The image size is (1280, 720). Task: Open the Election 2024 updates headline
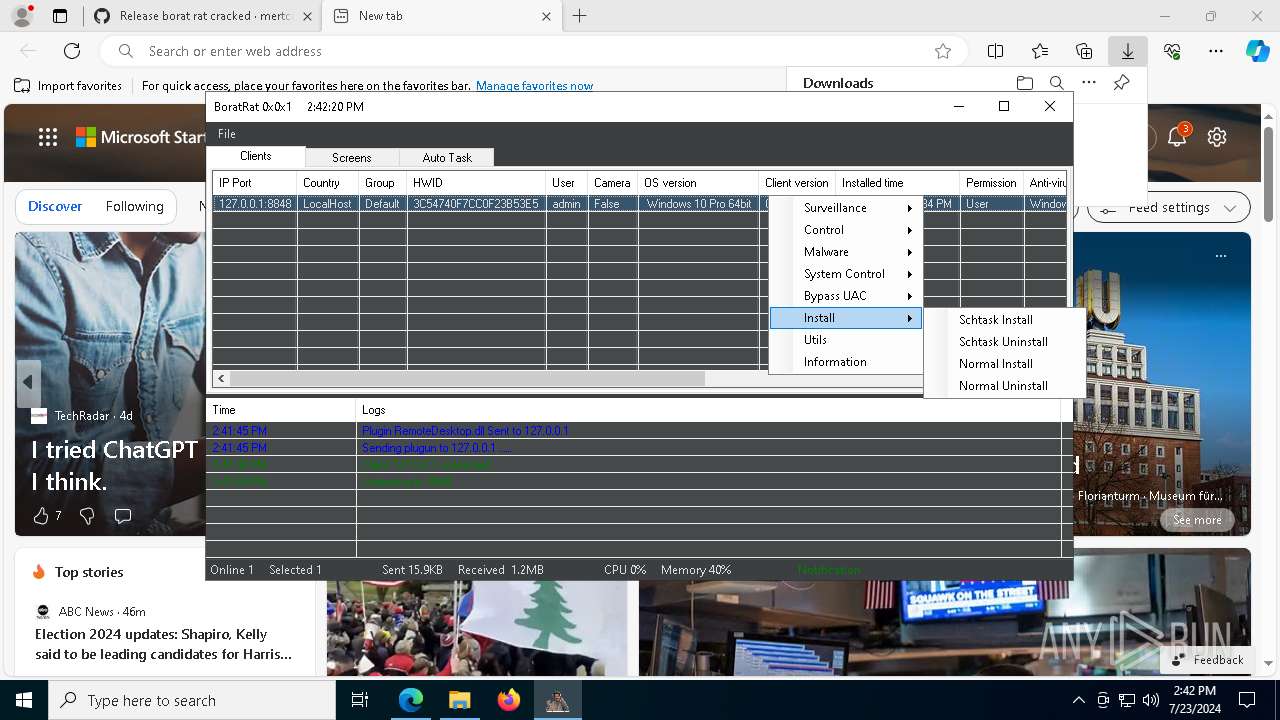coord(164,644)
